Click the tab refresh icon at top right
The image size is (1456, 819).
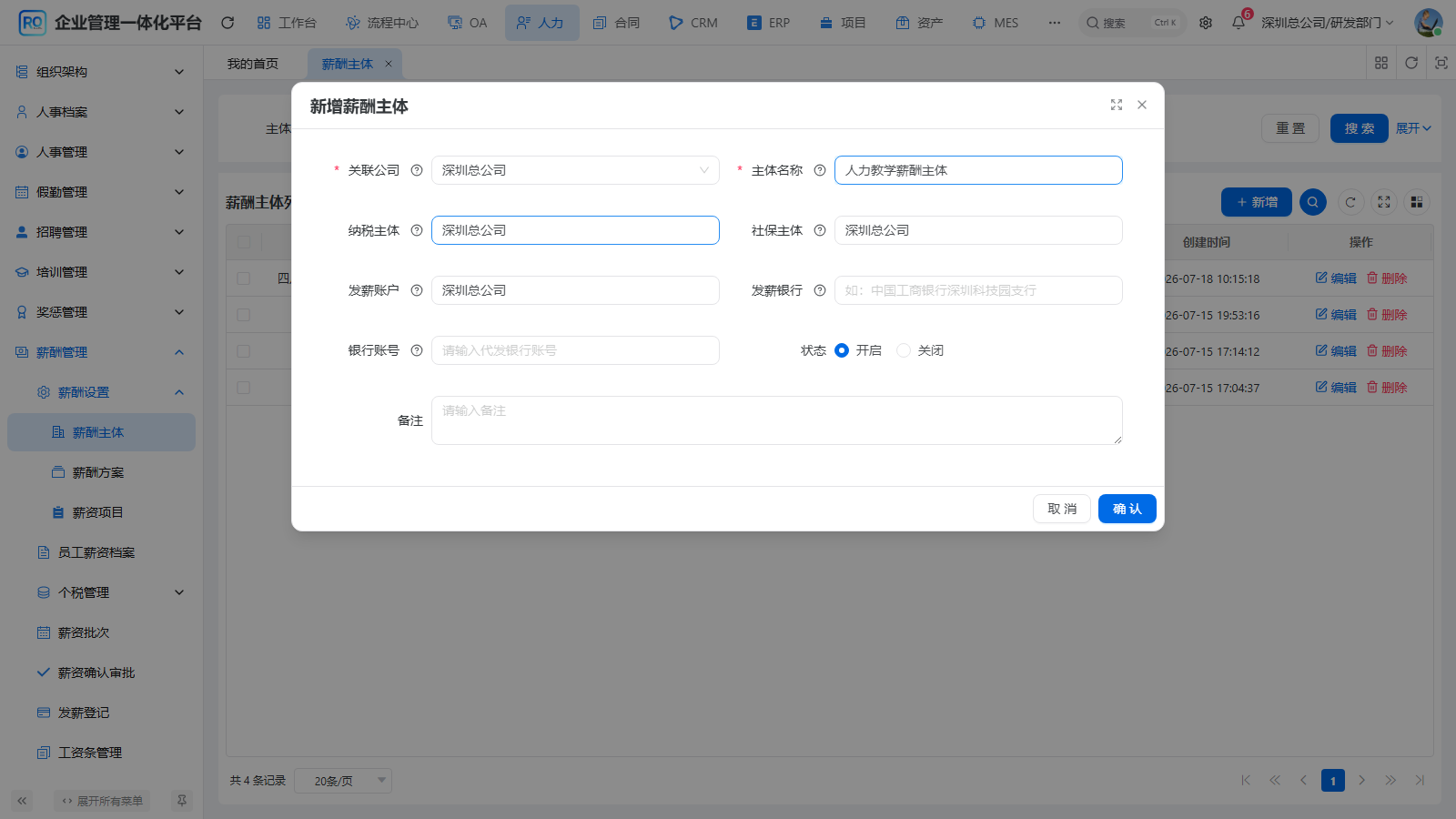1411,63
